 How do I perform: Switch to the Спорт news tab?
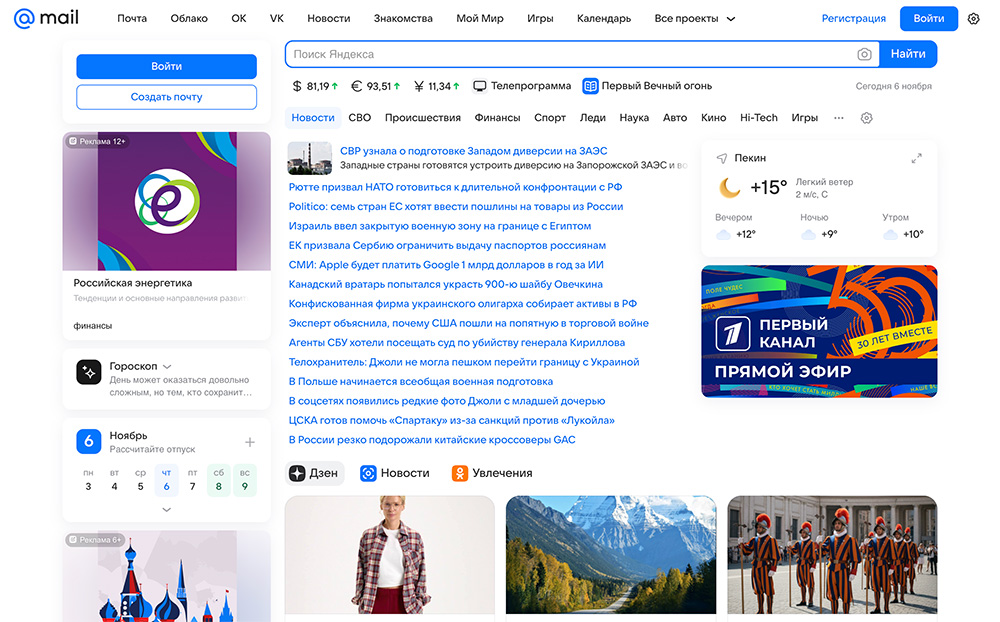click(550, 118)
